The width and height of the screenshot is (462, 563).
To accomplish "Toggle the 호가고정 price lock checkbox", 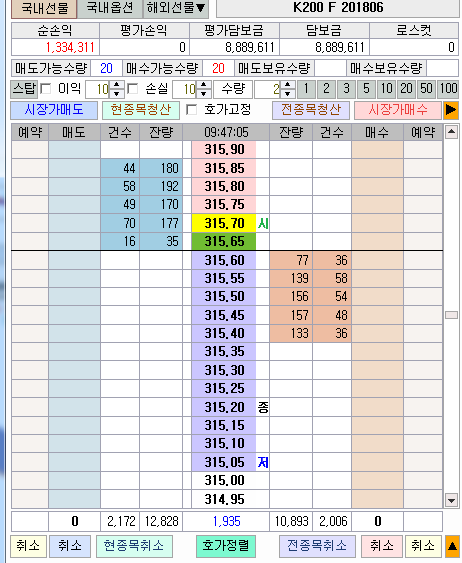I will tap(191, 110).
